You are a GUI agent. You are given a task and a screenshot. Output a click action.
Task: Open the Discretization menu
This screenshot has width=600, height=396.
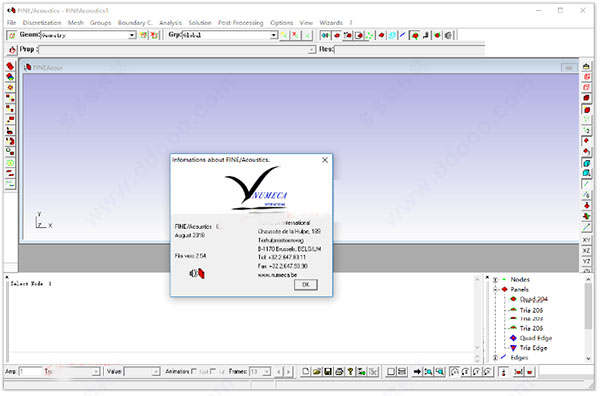(42, 23)
